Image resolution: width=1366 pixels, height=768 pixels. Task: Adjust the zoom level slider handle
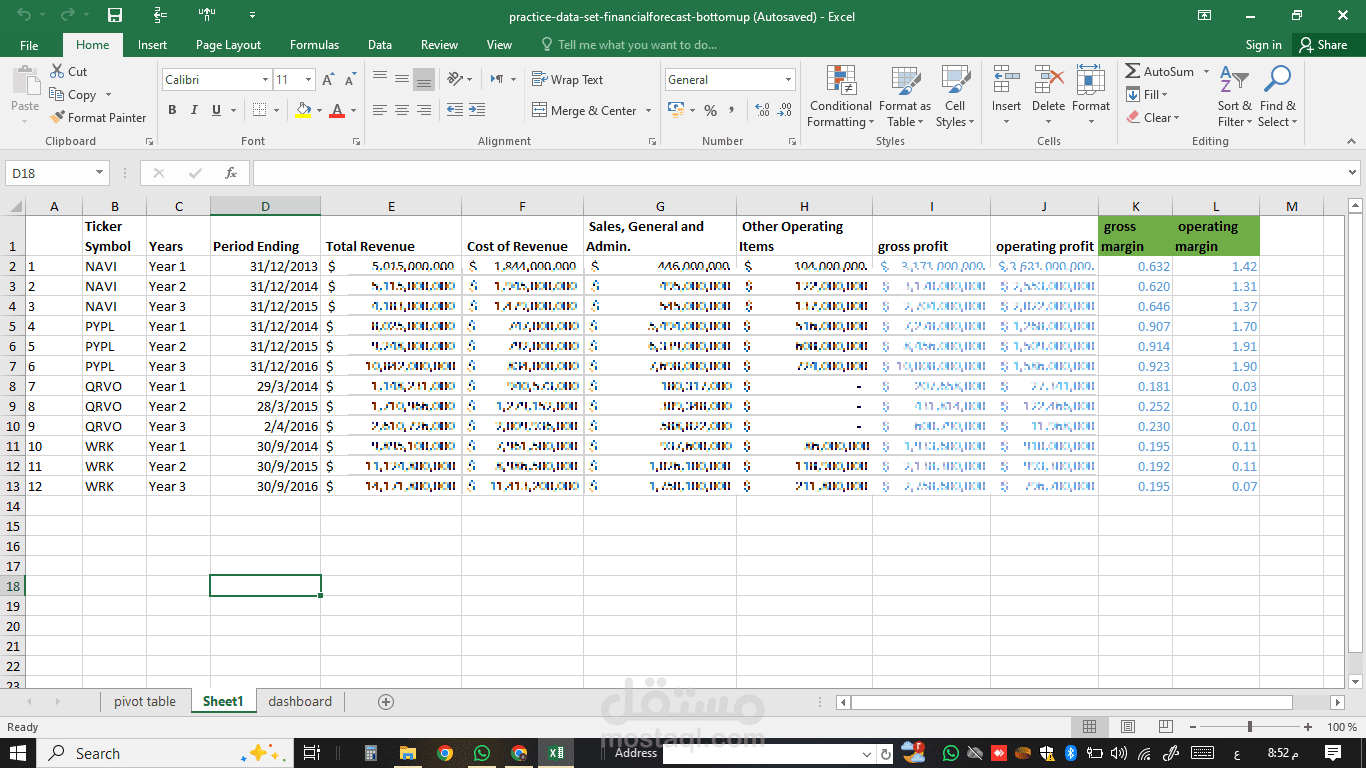pos(1250,727)
